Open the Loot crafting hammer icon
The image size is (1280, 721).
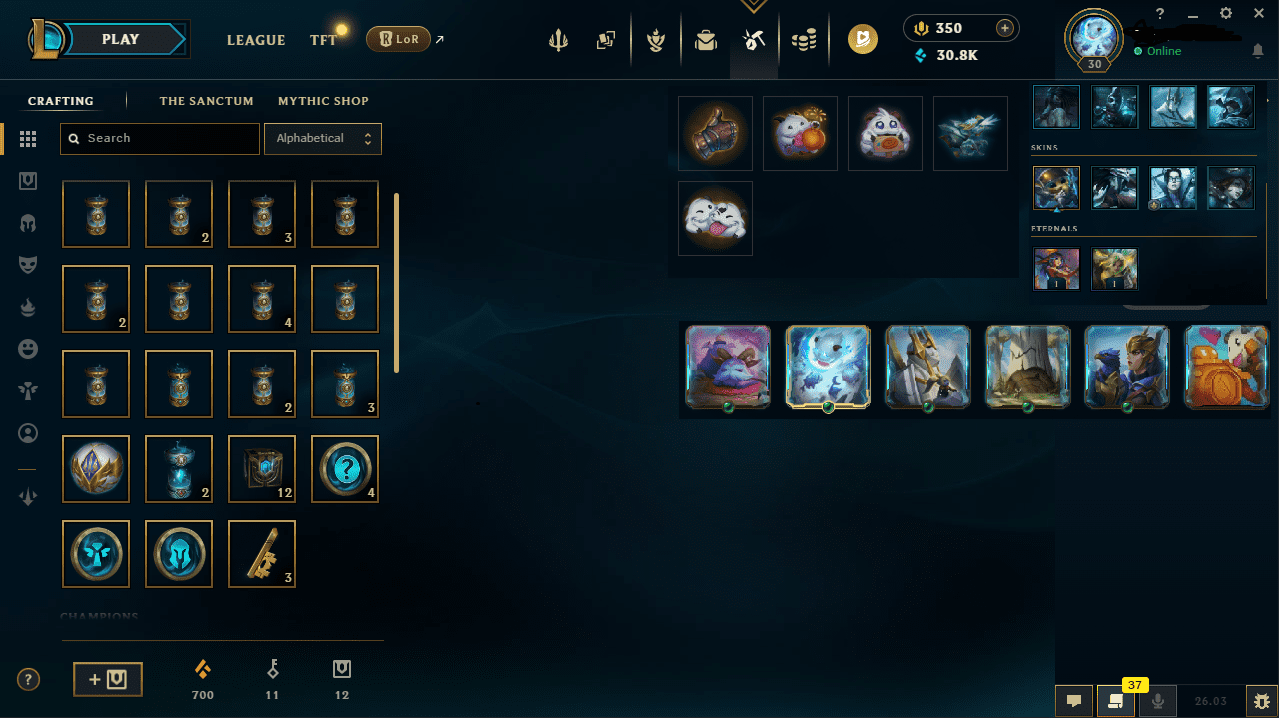[754, 40]
